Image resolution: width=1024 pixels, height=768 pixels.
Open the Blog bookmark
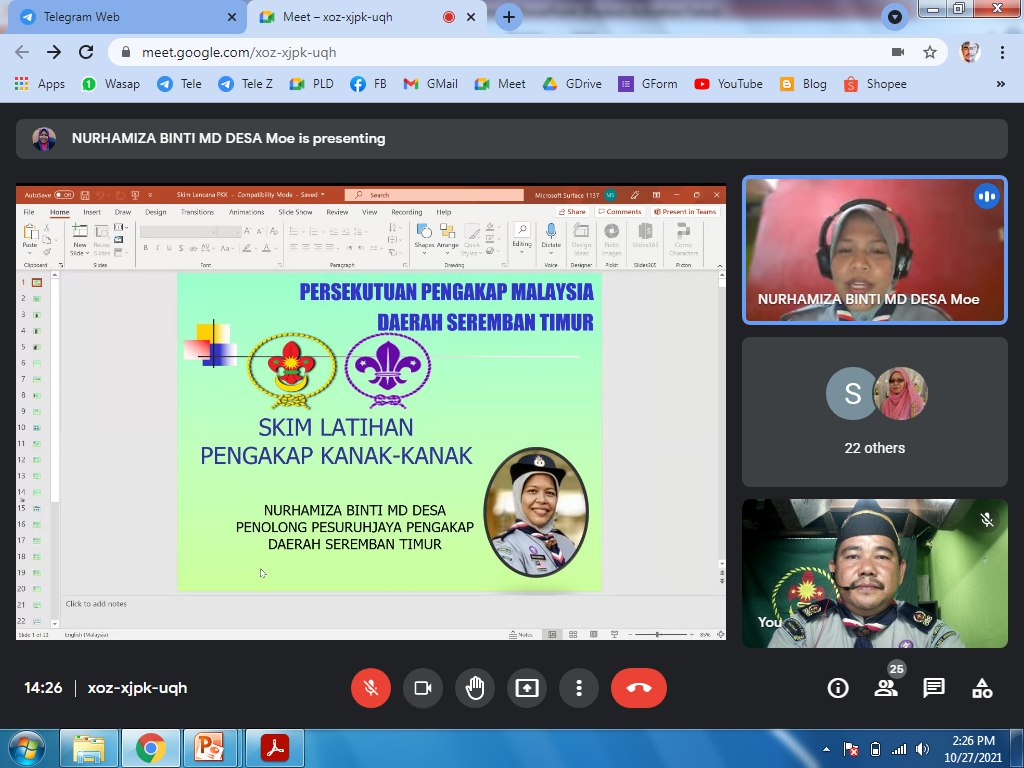pyautogui.click(x=803, y=84)
